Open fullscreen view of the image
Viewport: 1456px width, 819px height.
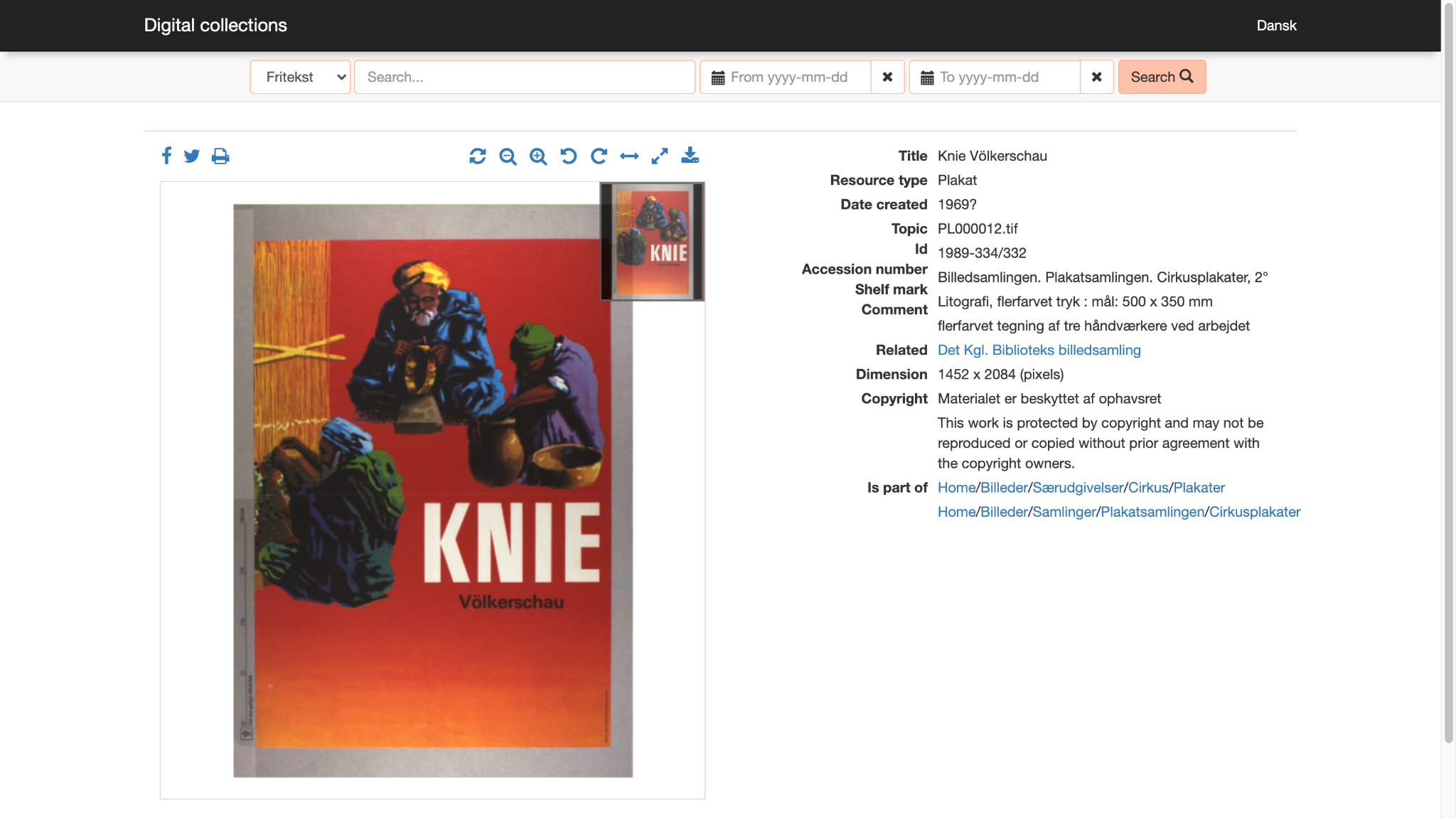[x=660, y=156]
